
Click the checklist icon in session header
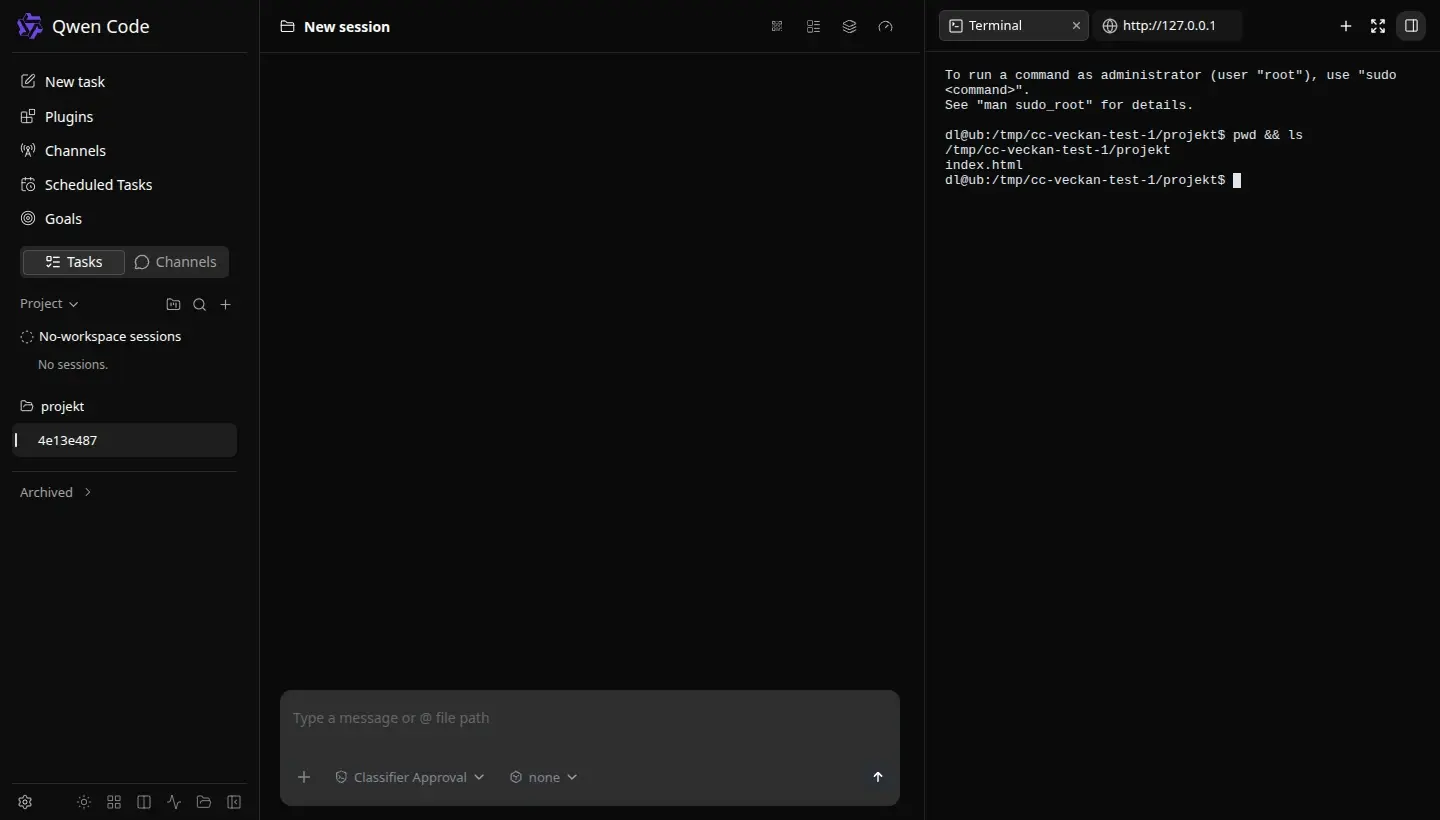click(813, 27)
